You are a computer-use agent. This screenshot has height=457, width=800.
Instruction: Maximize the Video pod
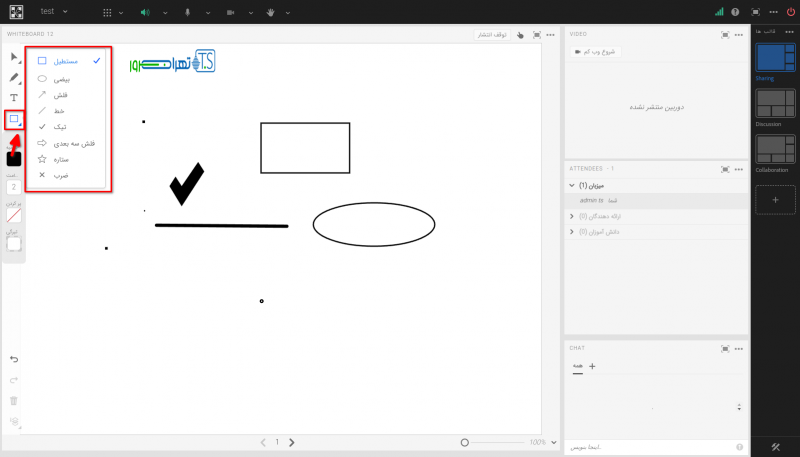pos(725,34)
